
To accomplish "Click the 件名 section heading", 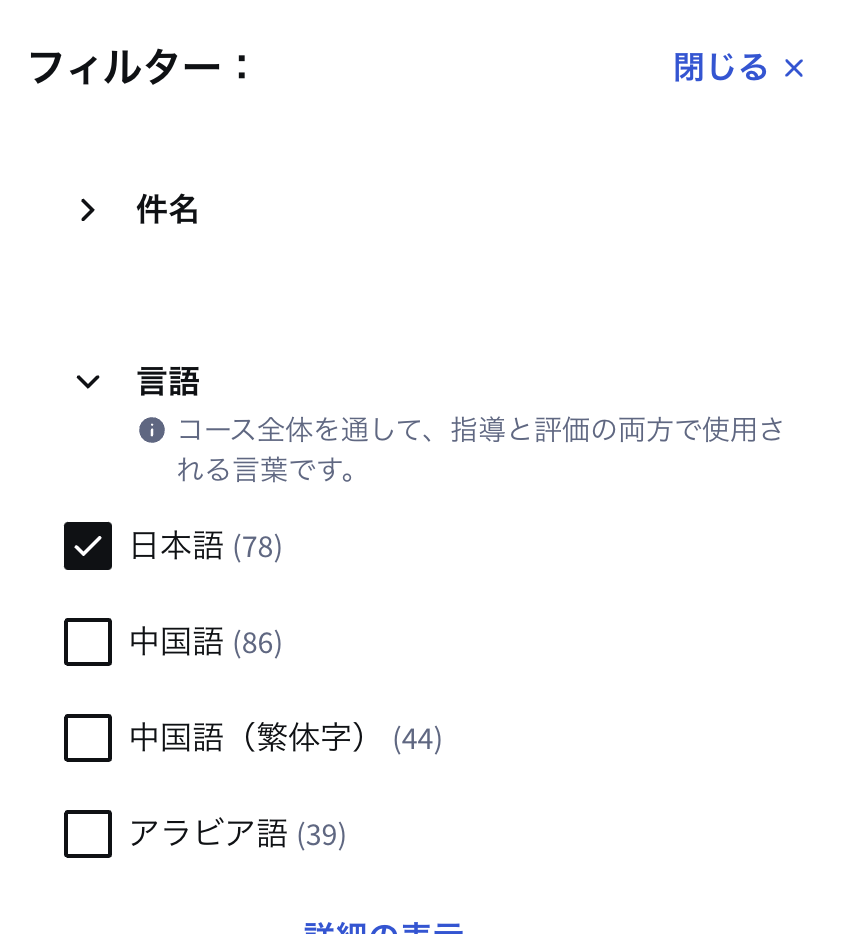I will pos(167,210).
